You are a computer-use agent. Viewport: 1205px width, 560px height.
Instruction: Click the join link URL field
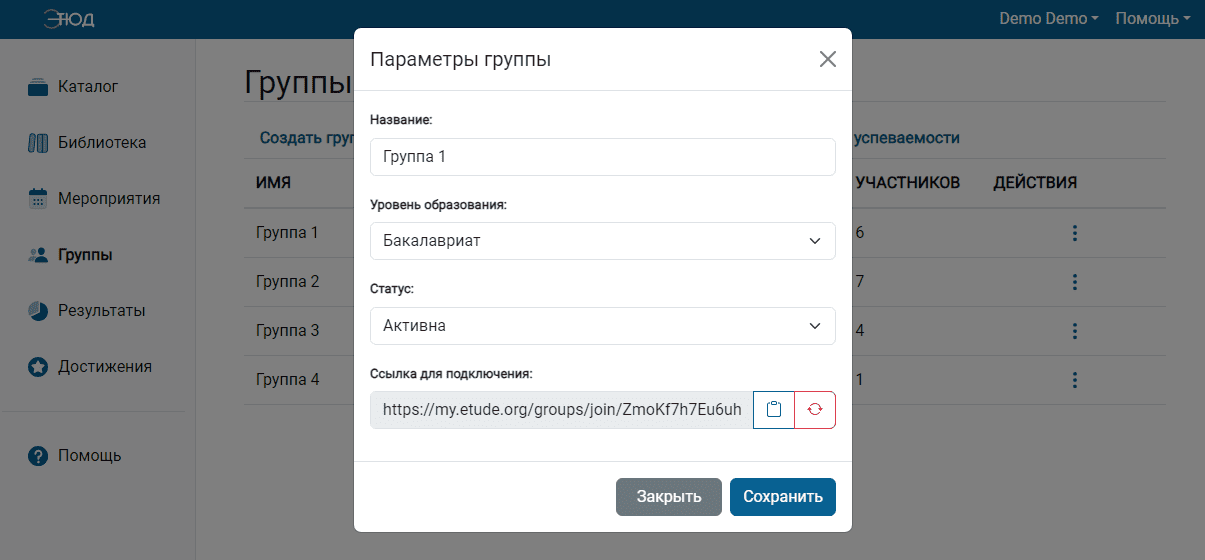[x=562, y=410]
